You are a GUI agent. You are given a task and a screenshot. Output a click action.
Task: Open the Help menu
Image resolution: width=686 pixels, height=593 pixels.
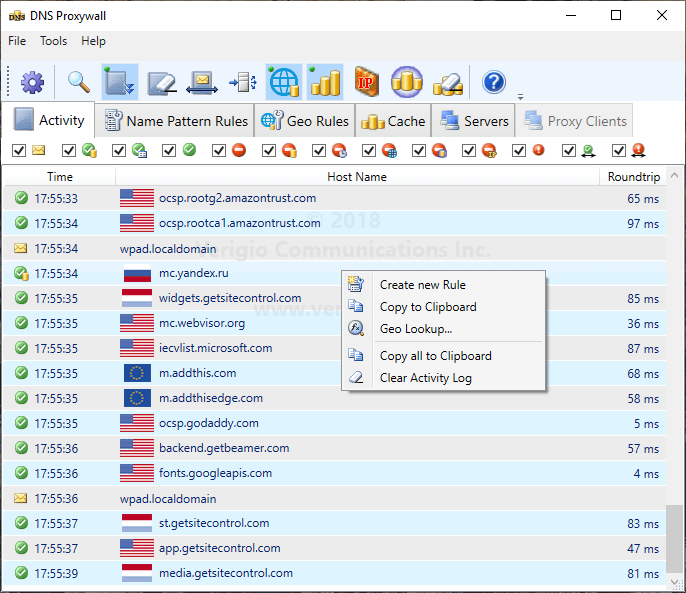(93, 41)
